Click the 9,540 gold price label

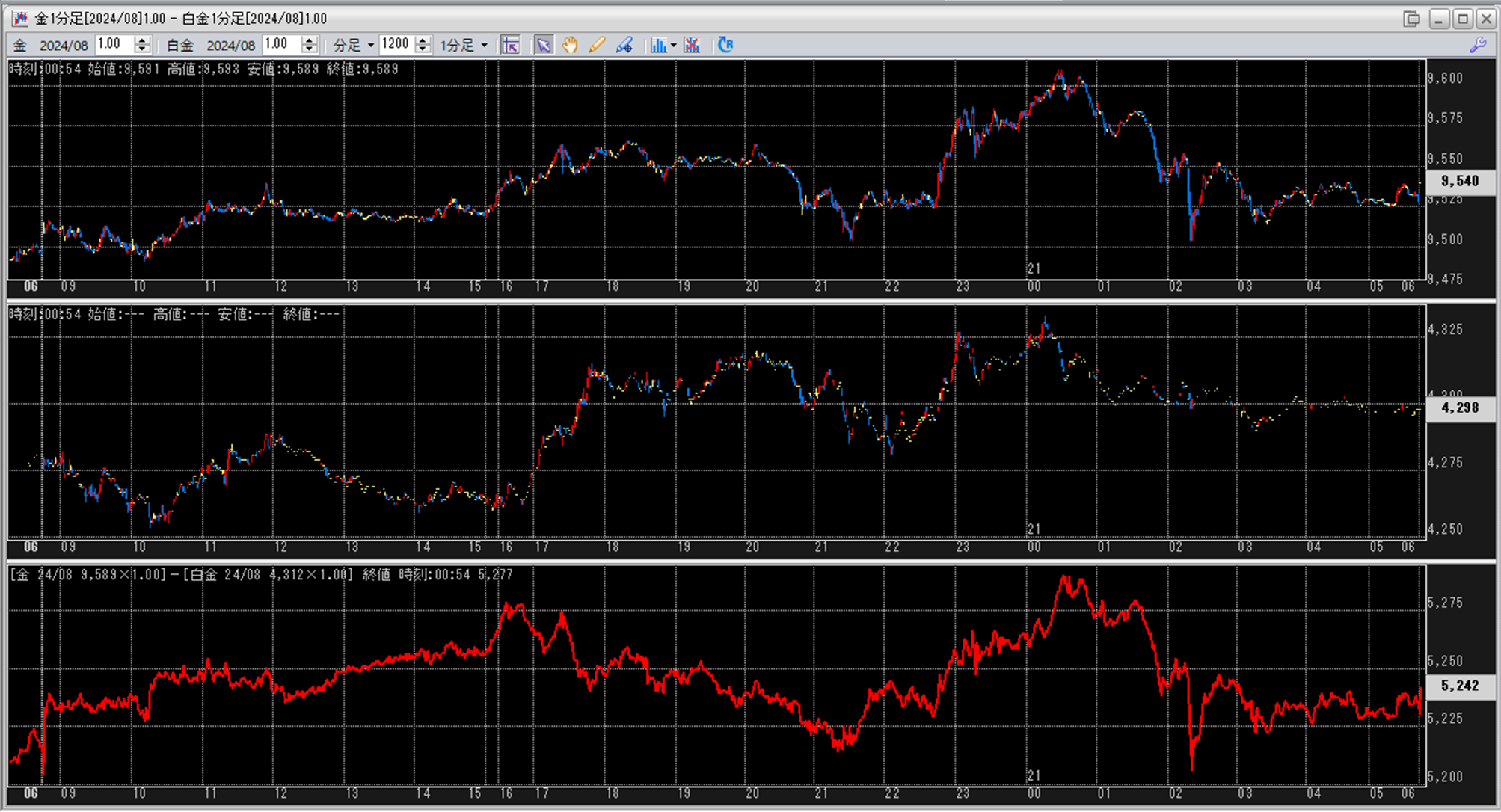(1459, 181)
